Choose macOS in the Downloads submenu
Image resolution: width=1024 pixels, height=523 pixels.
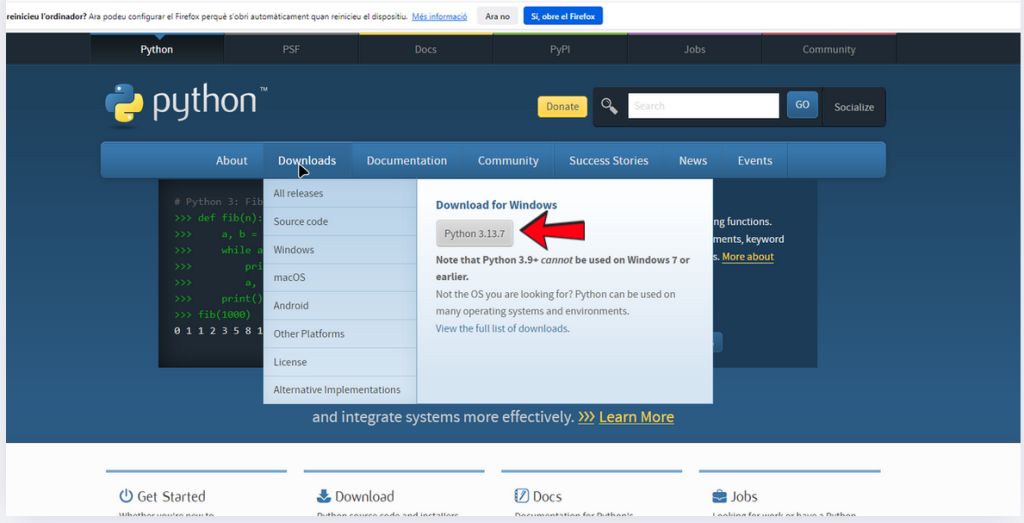point(289,277)
